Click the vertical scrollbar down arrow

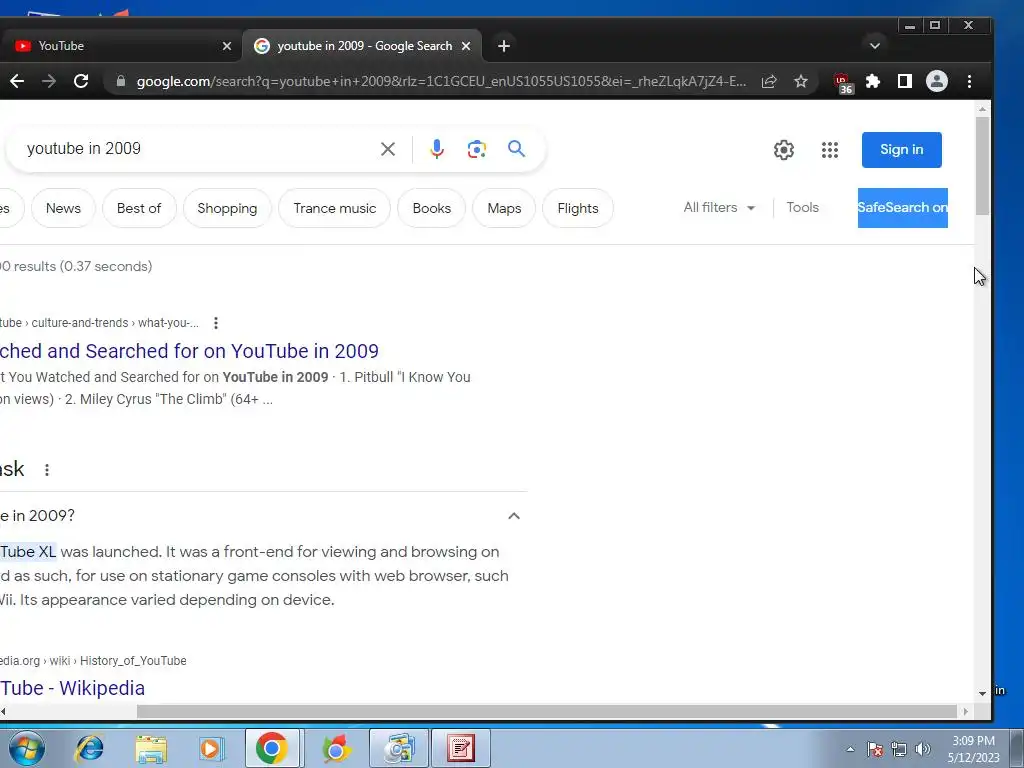[982, 694]
